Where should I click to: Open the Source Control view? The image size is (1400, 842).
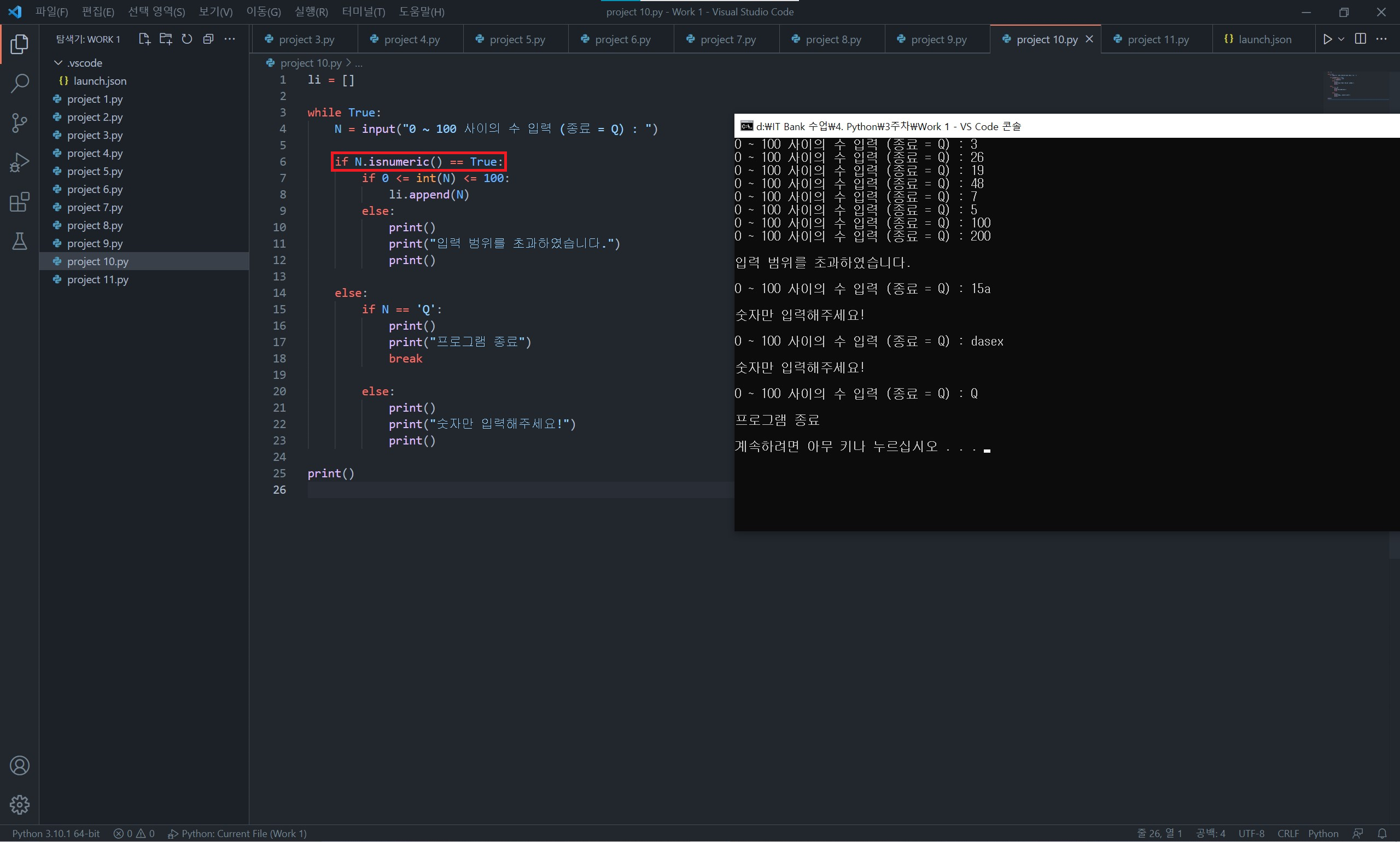[19, 122]
